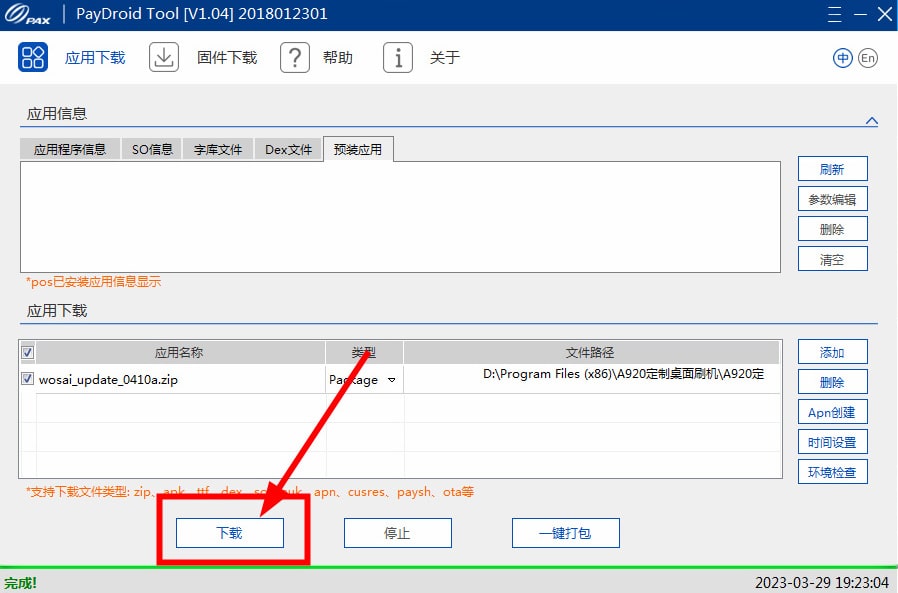This screenshot has height=593, width=898.
Task: Open the Package type dropdown
Action: pyautogui.click(x=392, y=380)
